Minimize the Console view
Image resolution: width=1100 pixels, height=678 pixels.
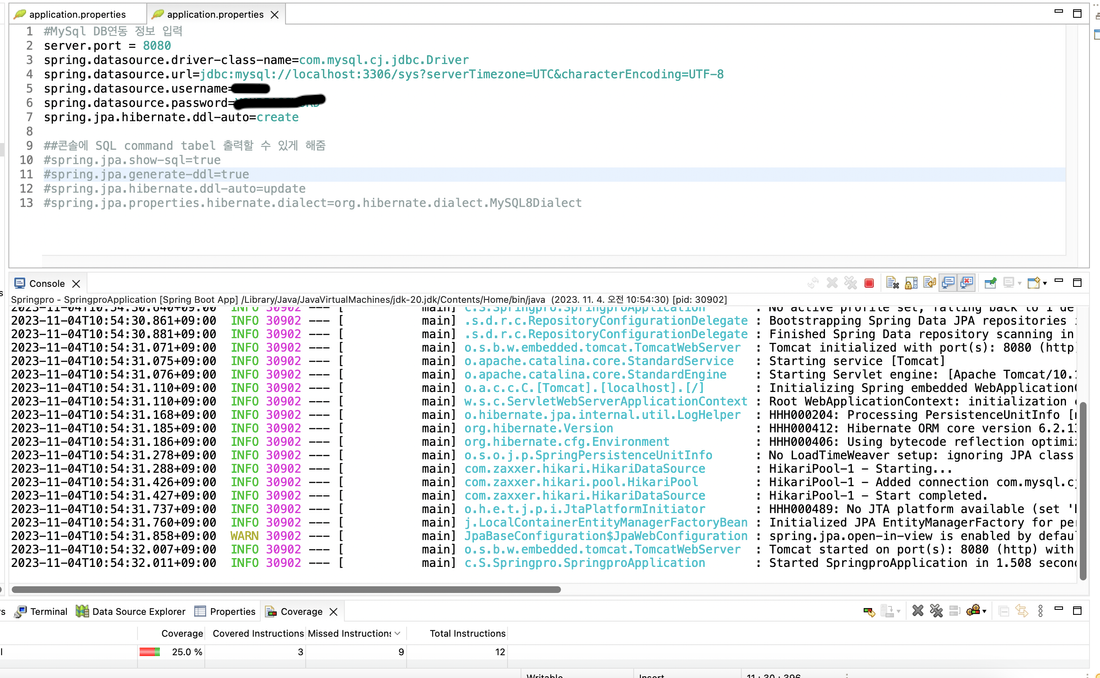click(x=1059, y=281)
